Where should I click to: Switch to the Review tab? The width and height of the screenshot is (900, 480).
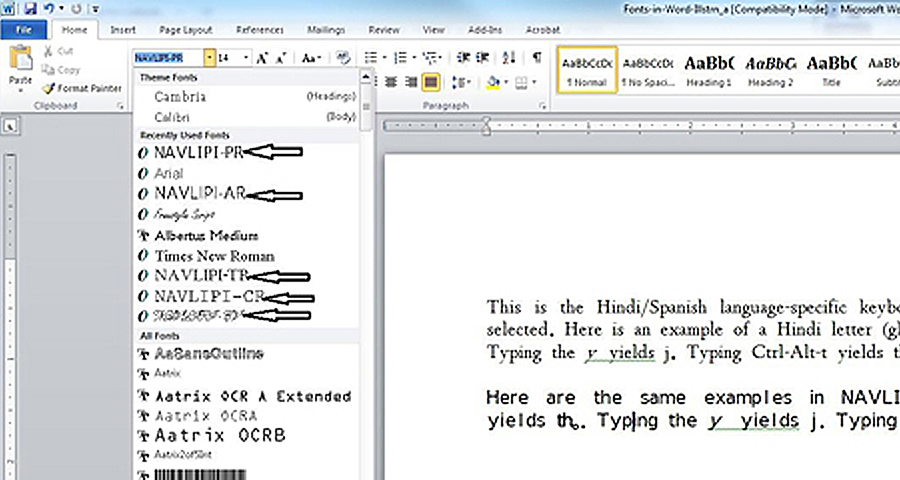tap(383, 30)
